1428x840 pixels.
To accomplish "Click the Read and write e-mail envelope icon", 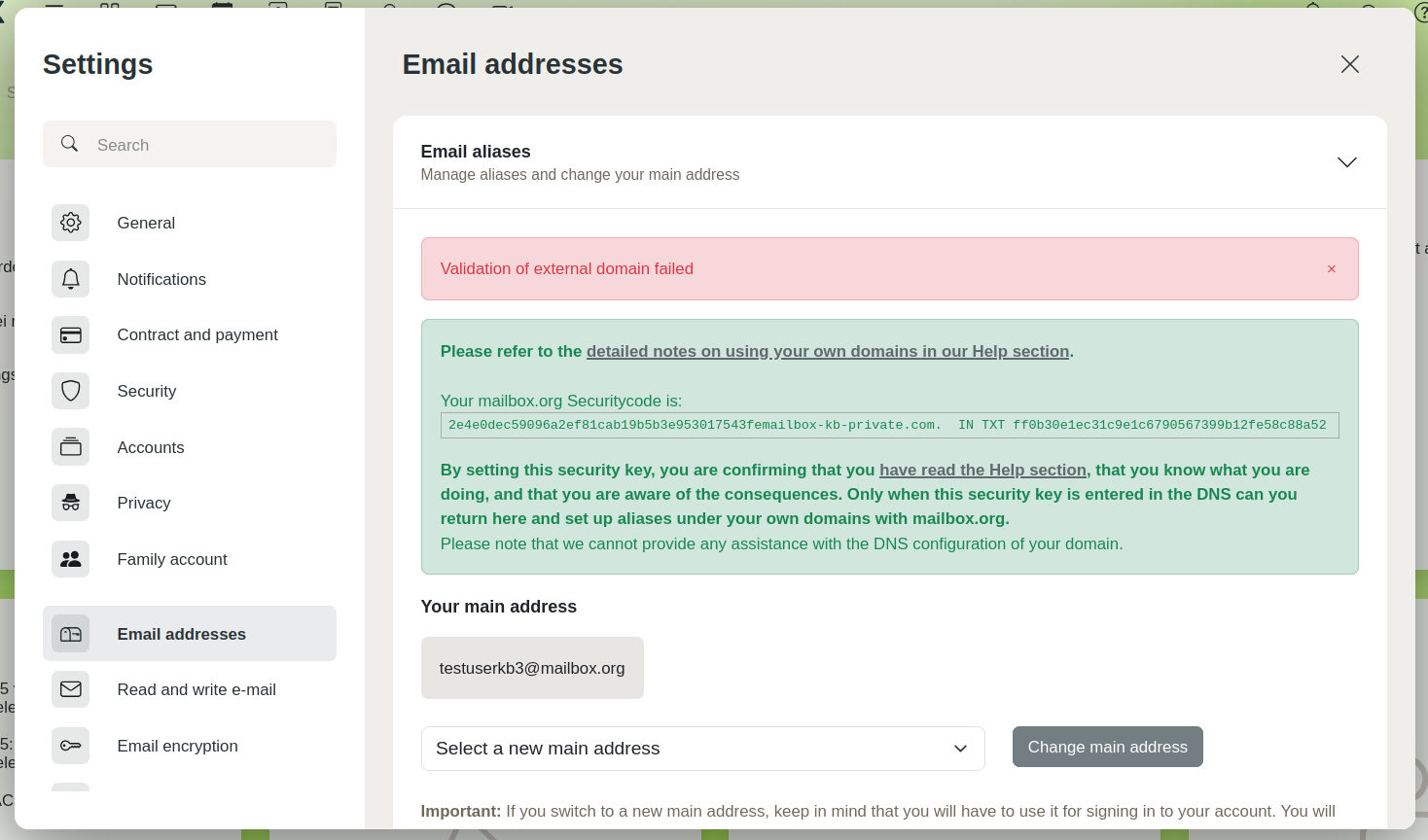I will (x=70, y=689).
